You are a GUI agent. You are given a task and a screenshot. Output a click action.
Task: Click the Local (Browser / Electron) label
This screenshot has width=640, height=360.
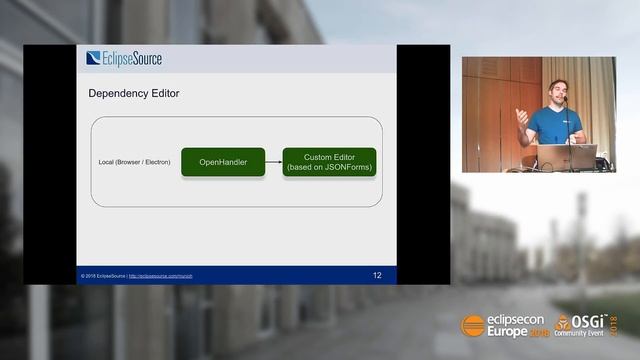click(x=134, y=162)
